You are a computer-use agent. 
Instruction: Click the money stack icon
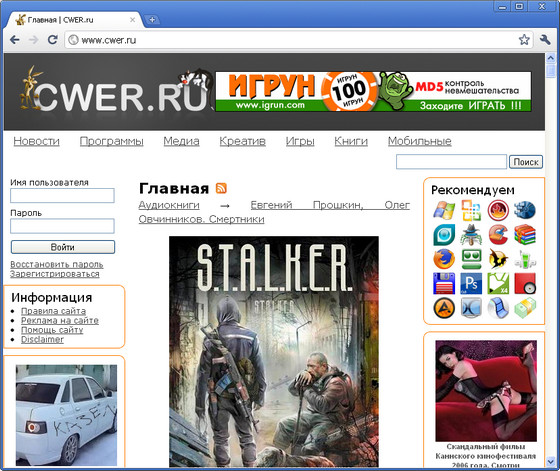click(525, 308)
